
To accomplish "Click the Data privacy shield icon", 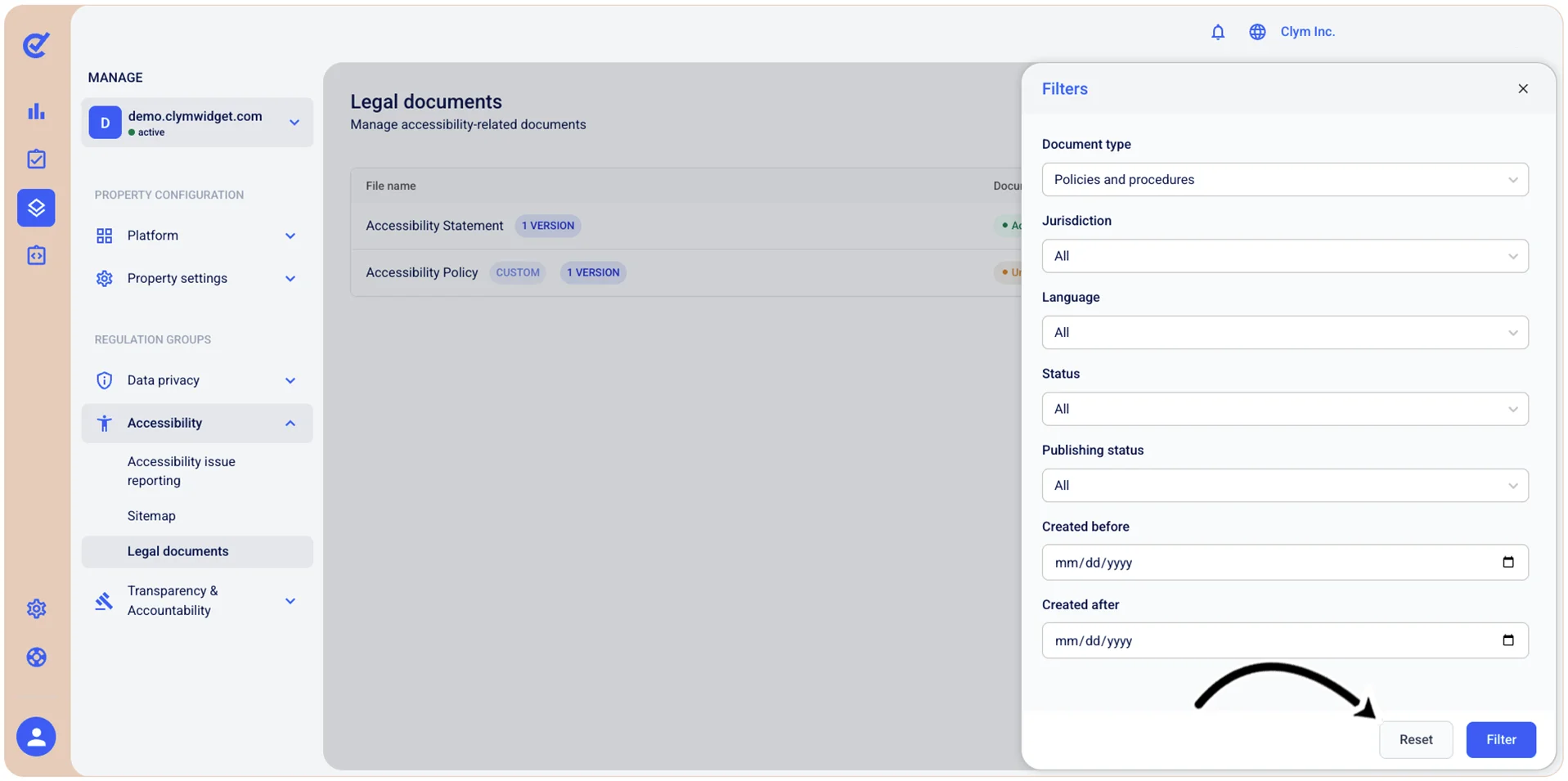I will [x=104, y=380].
